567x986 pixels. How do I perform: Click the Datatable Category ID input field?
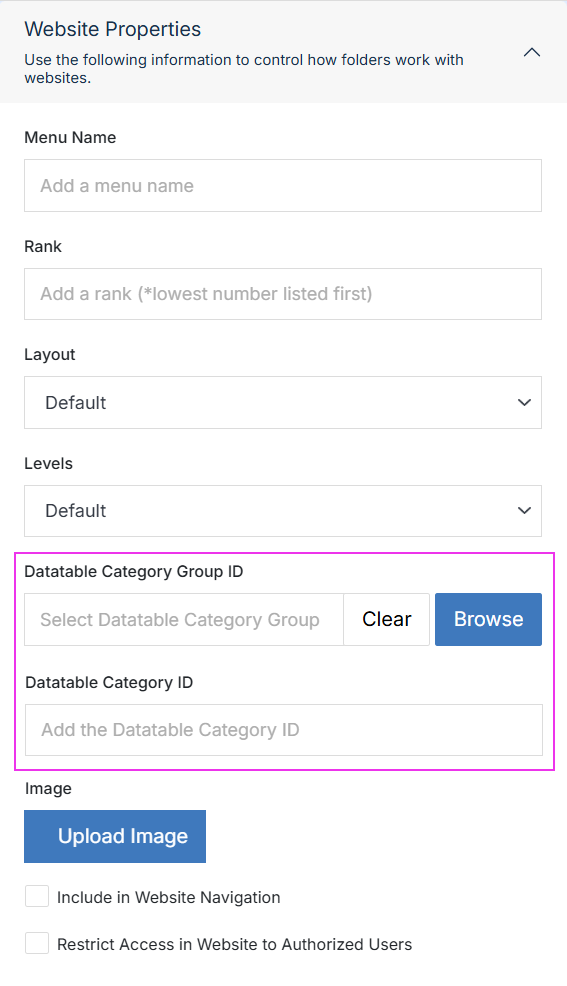(284, 730)
